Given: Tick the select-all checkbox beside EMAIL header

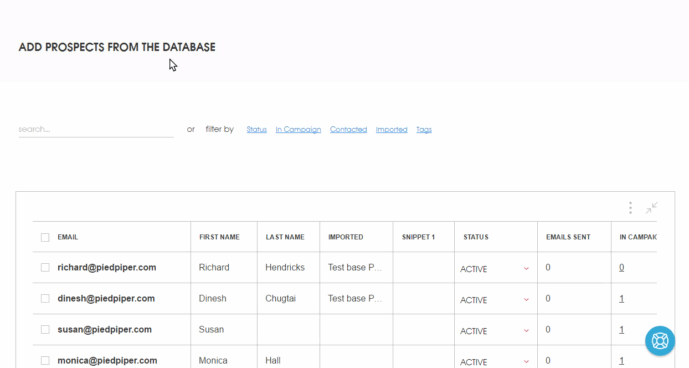Looking at the screenshot, I should [45, 237].
